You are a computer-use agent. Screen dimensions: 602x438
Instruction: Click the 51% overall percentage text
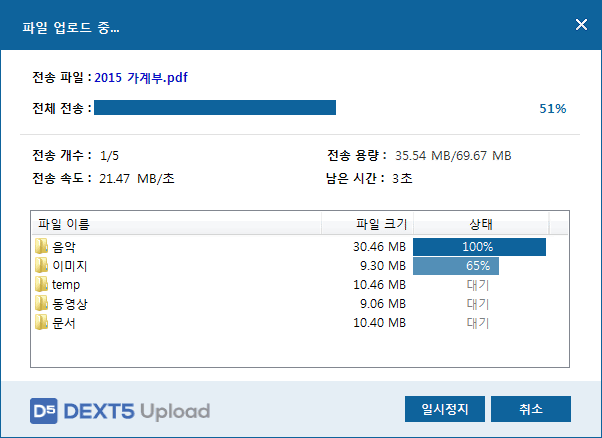(553, 109)
